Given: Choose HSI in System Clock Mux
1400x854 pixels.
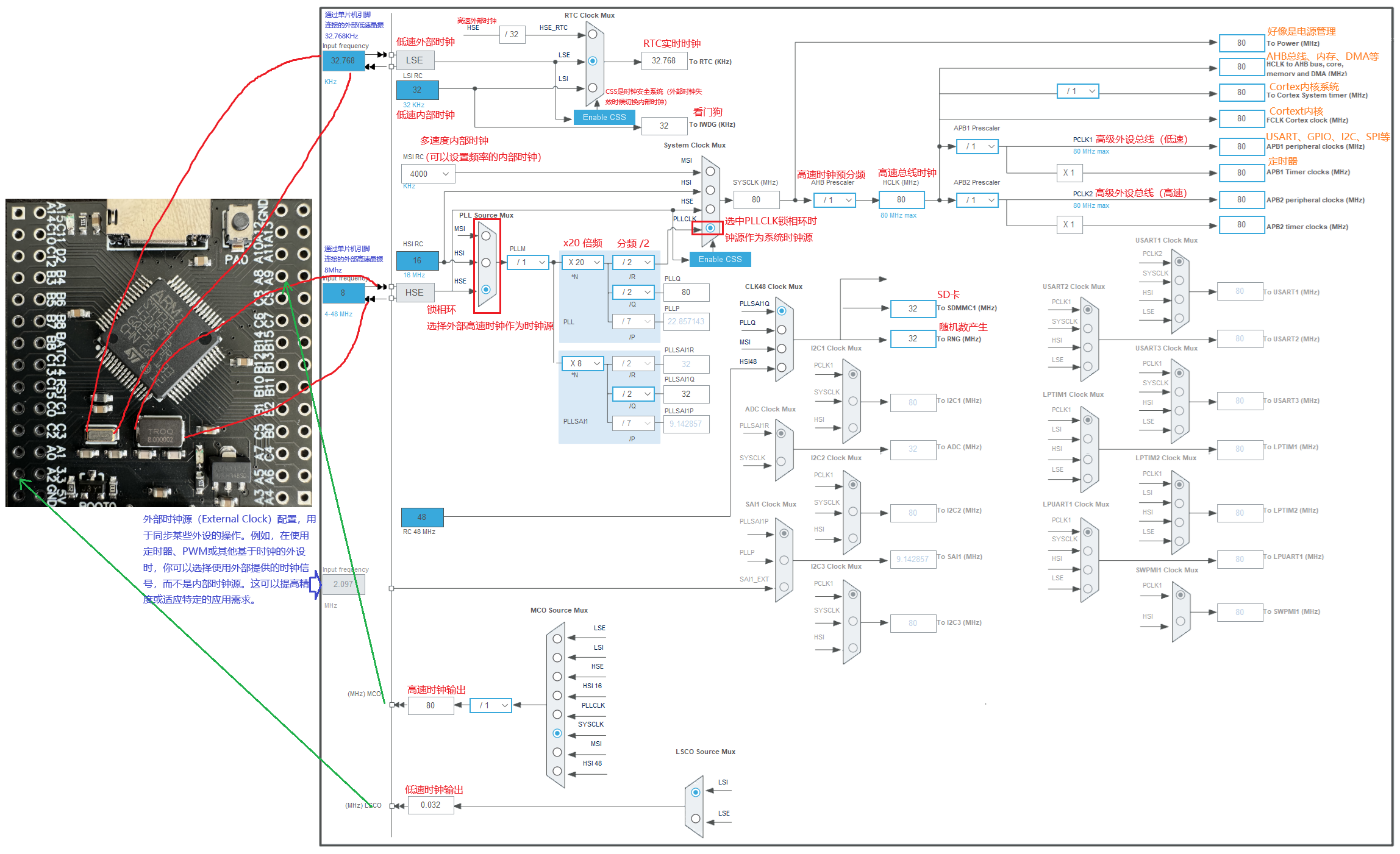Looking at the screenshot, I should point(710,190).
